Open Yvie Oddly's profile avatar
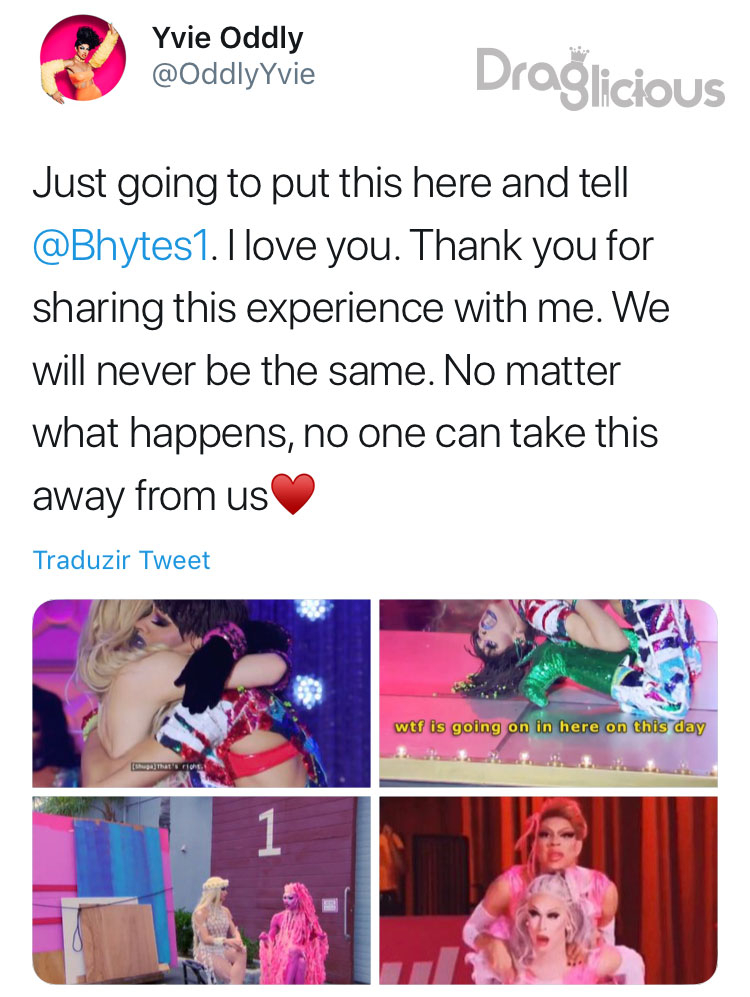This screenshot has height=997, width=750. (x=83, y=58)
